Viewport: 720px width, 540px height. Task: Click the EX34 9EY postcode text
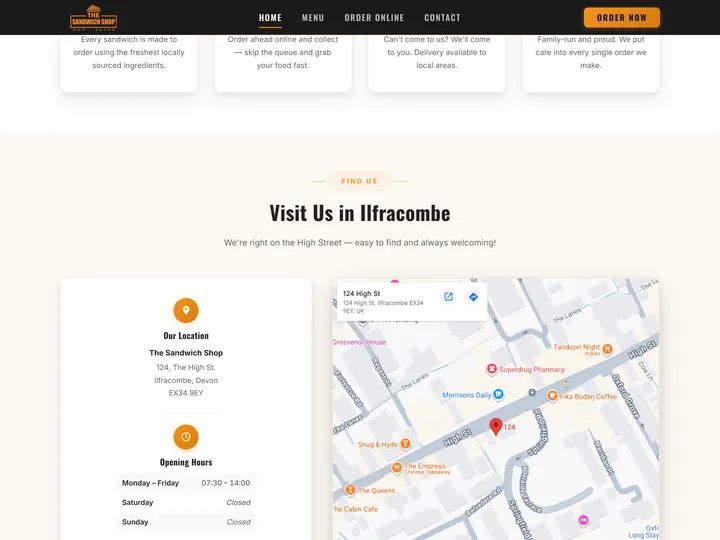tap(186, 393)
